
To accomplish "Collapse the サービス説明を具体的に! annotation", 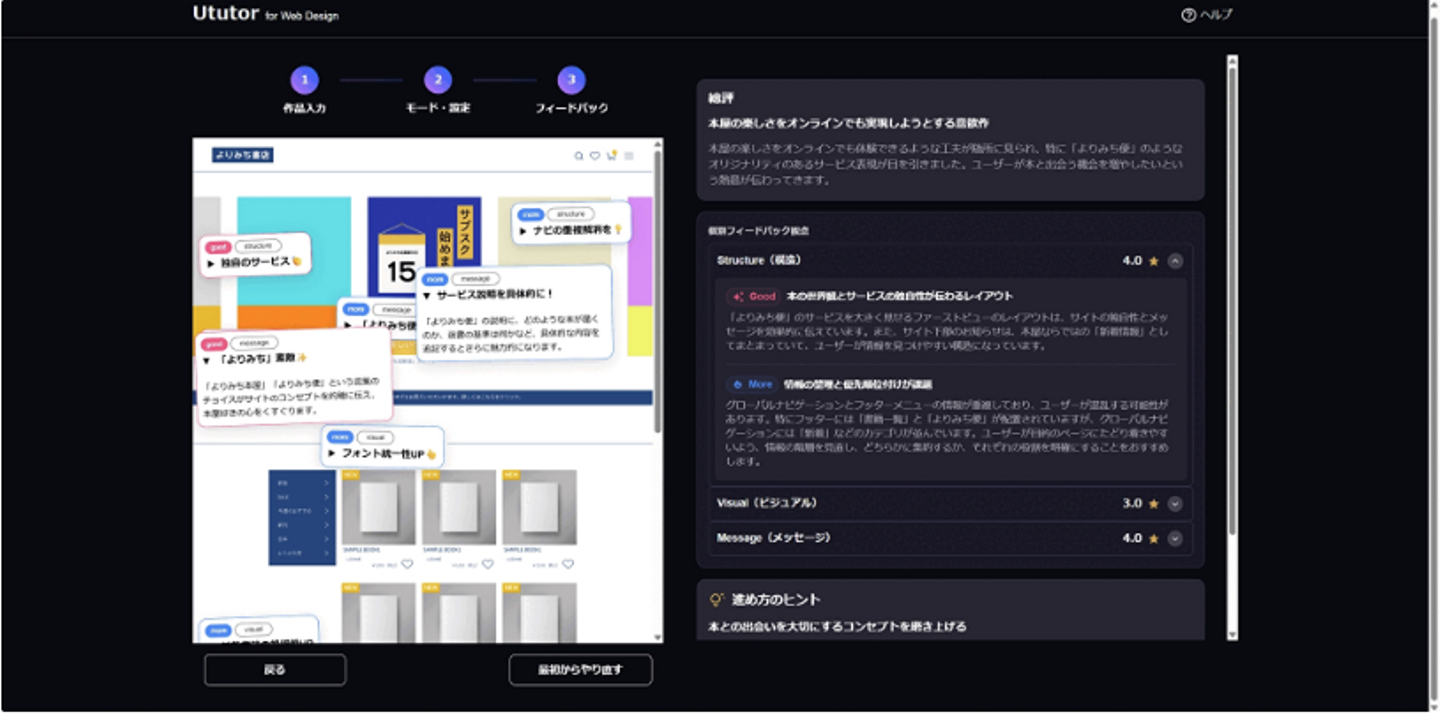I will click(x=426, y=295).
